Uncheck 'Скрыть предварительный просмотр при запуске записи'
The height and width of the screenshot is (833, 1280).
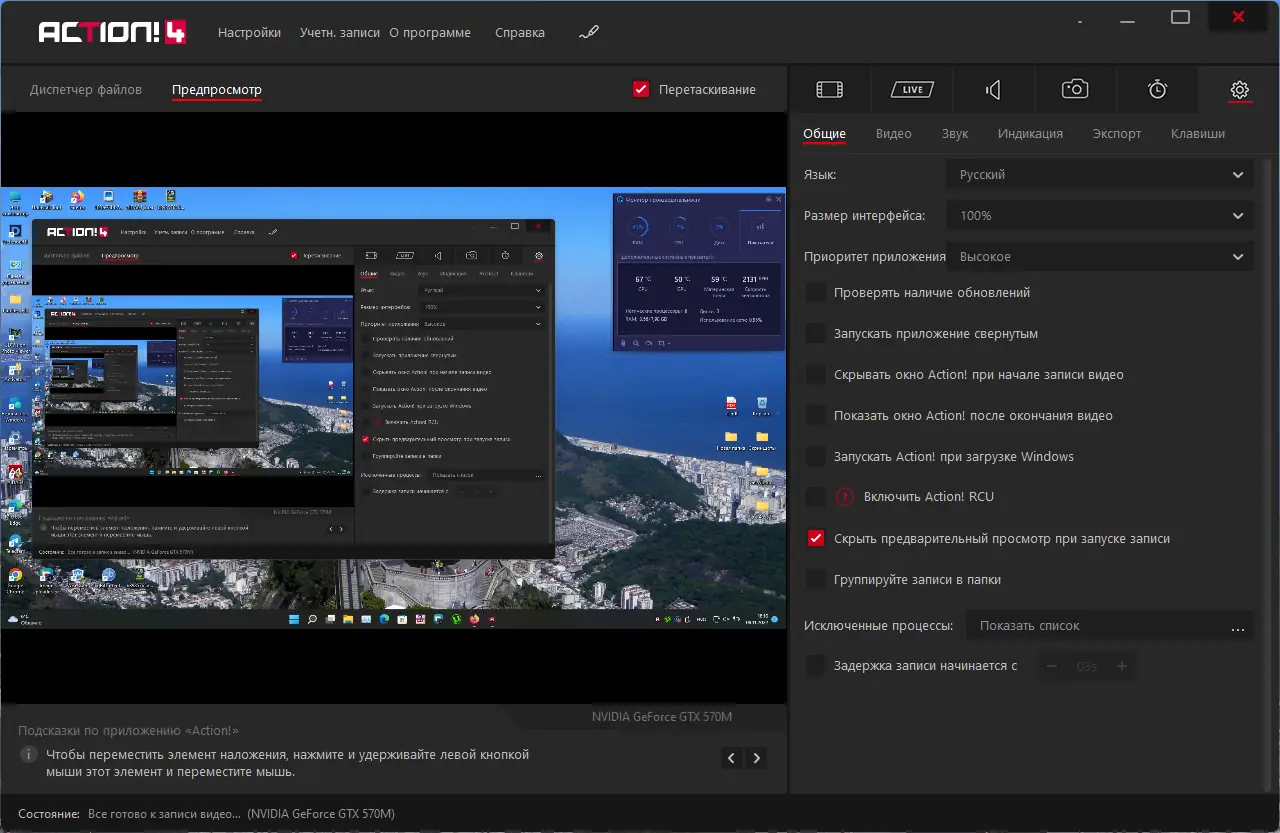coord(816,538)
